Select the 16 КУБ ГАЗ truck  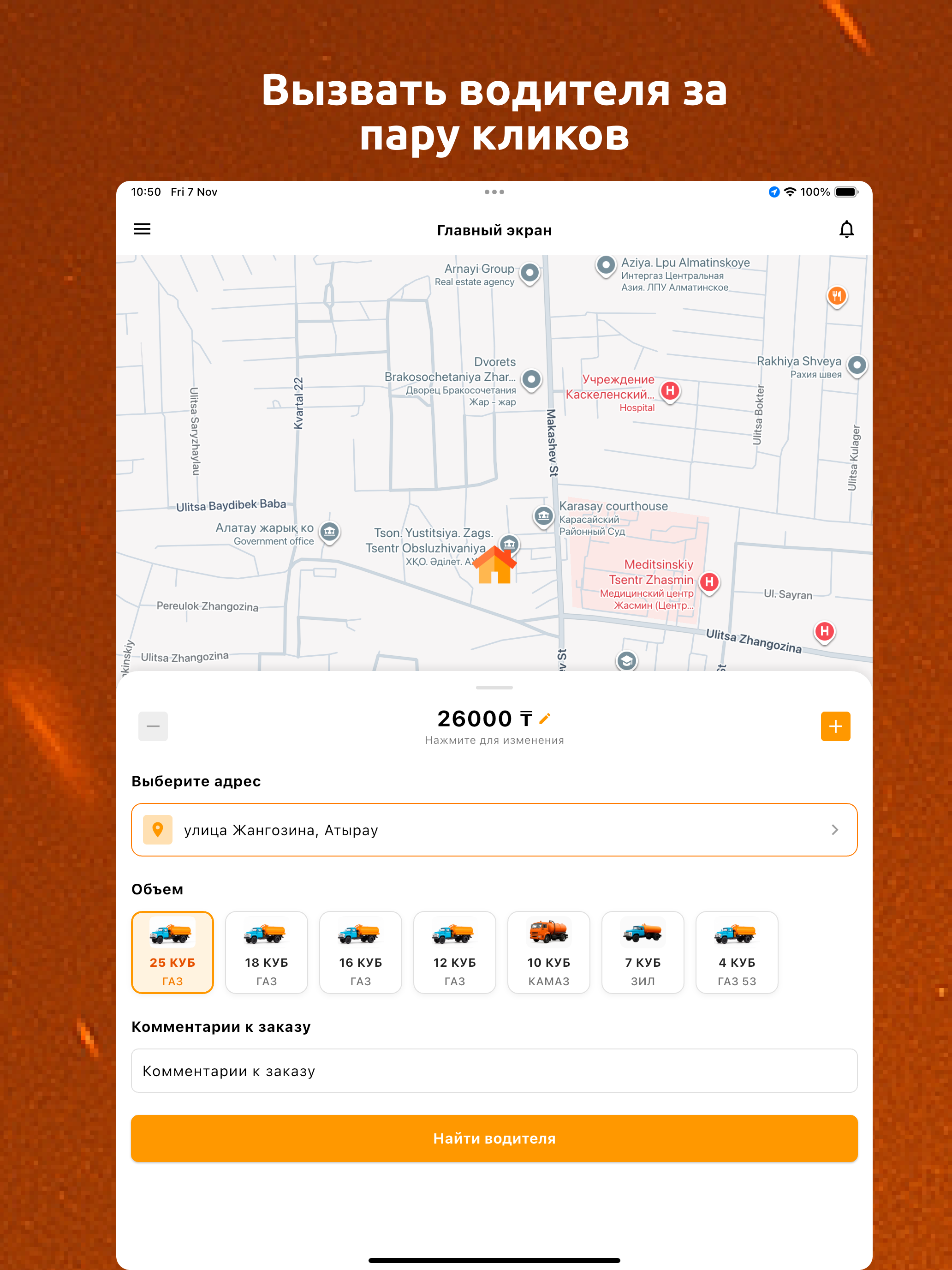click(361, 952)
